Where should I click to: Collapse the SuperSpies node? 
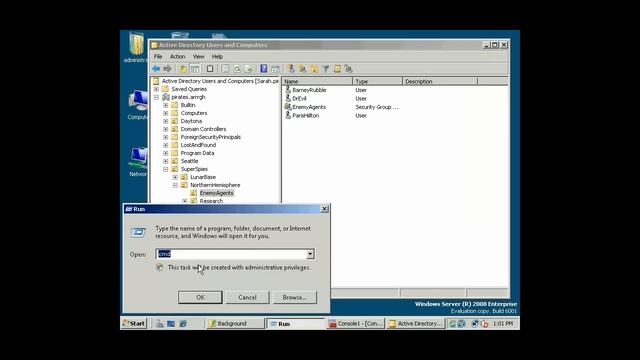pos(166,169)
